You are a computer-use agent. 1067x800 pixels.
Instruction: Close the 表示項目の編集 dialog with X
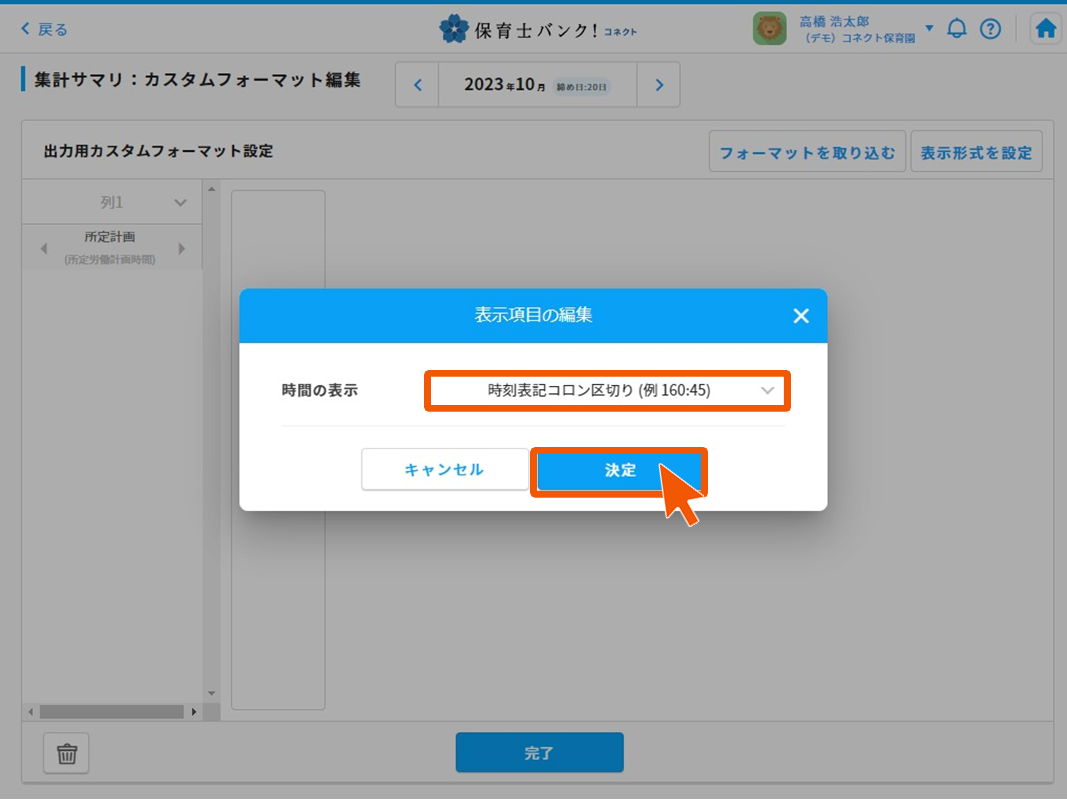pyautogui.click(x=801, y=316)
